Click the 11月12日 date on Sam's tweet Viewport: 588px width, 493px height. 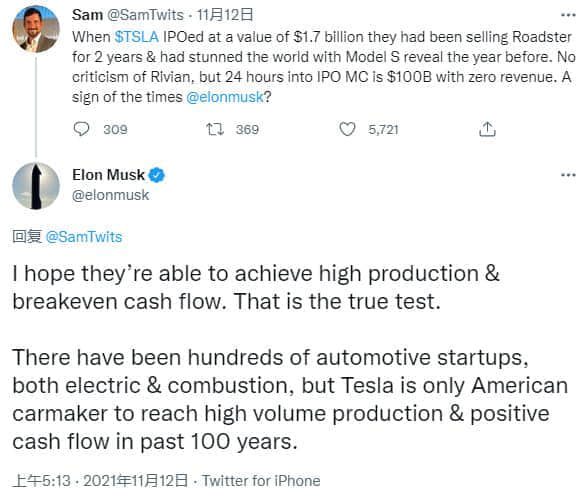pos(225,15)
